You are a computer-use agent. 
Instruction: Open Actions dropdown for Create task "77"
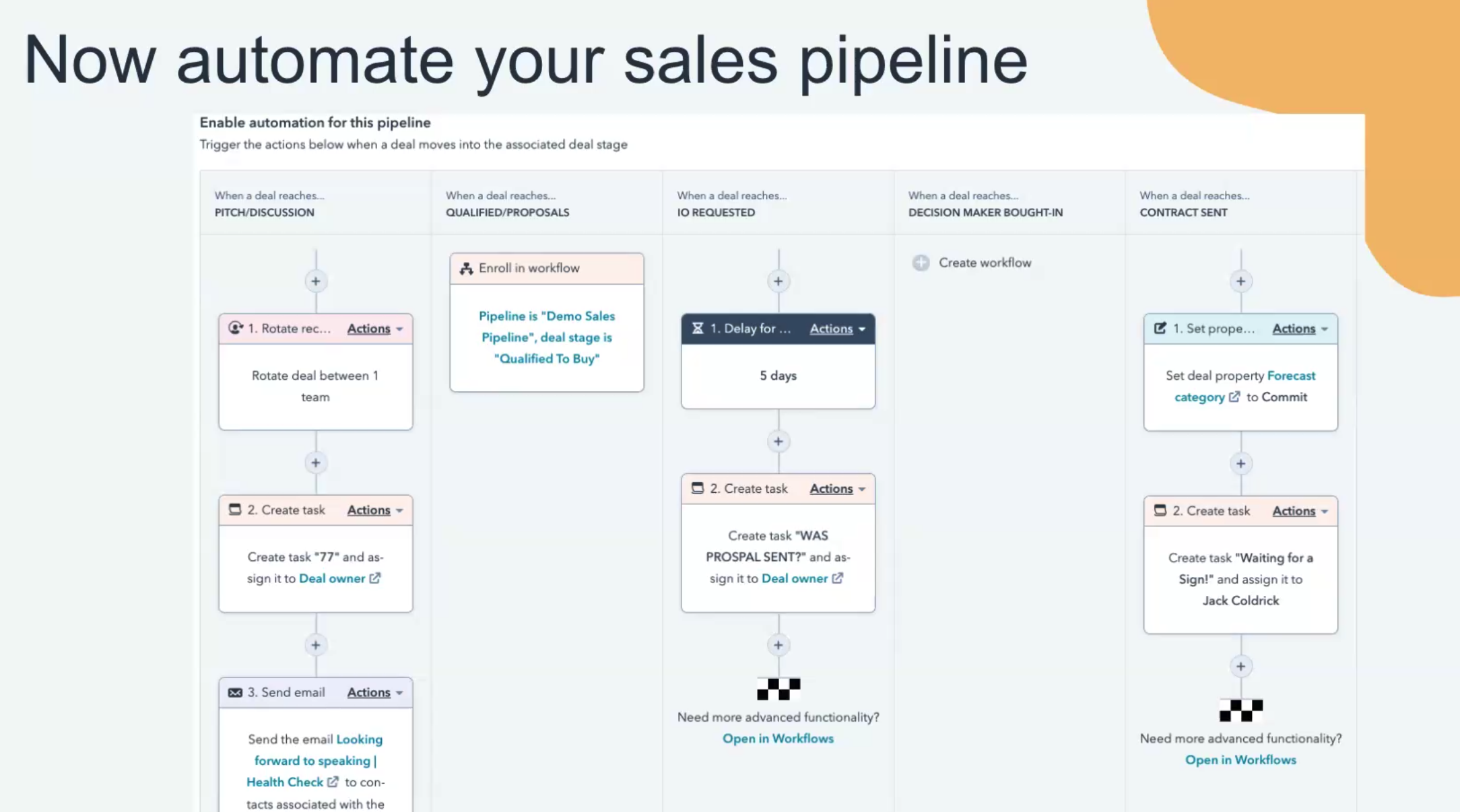pyautogui.click(x=374, y=510)
